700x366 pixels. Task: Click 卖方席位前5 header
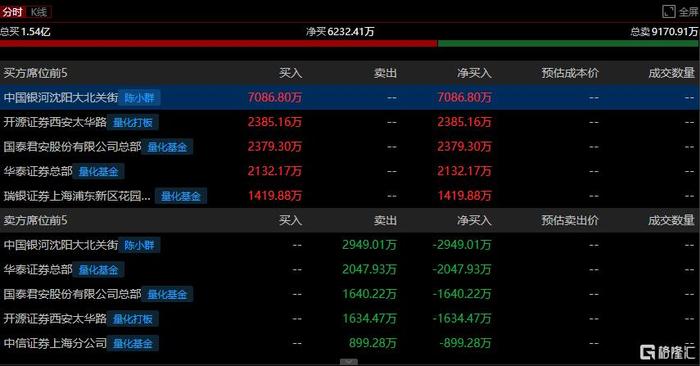point(35,220)
